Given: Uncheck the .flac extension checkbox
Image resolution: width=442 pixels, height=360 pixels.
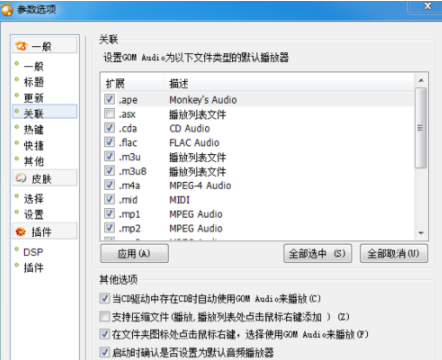Looking at the screenshot, I should pos(109,142).
